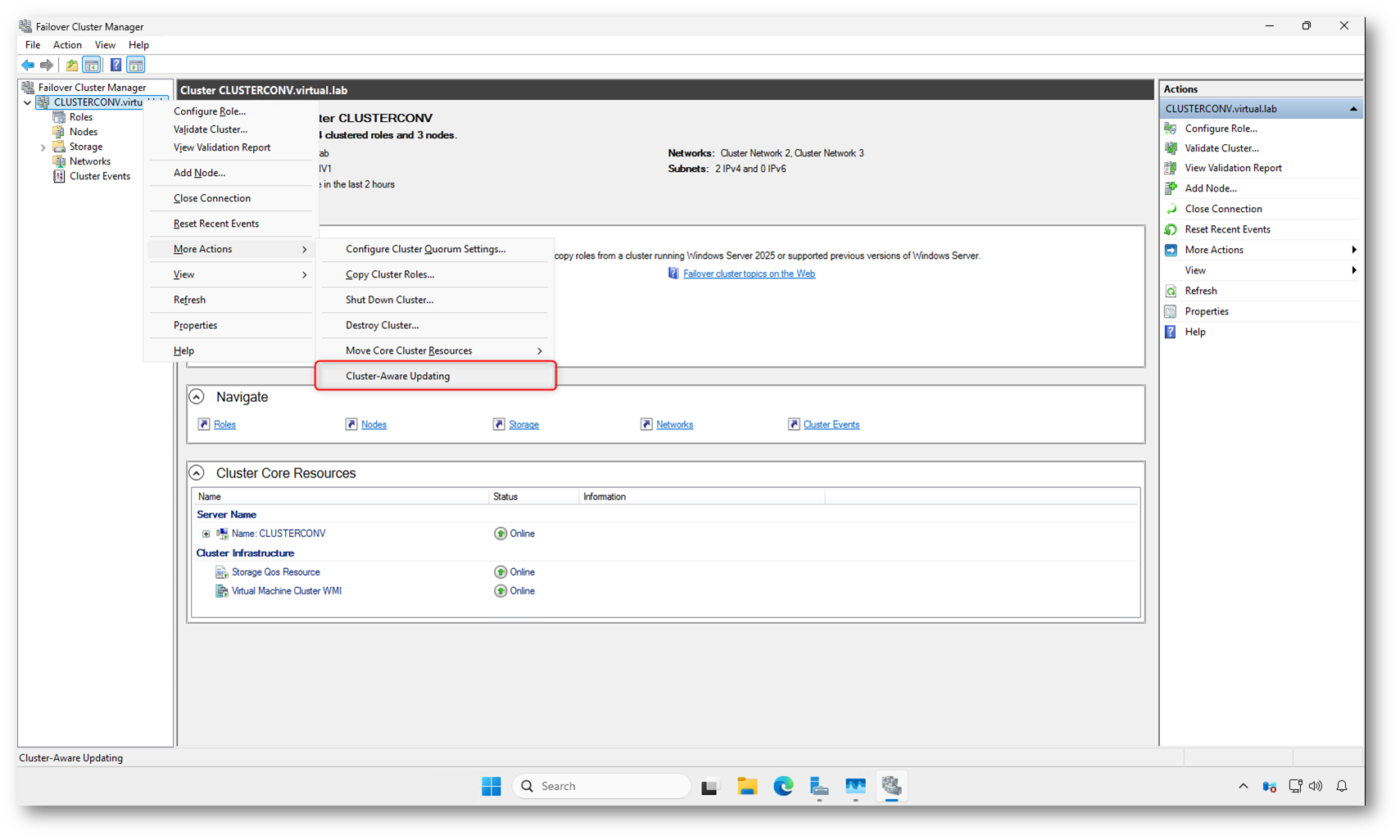Click the Validate Cluster icon in Actions pane
Viewport: 1400px width, 840px height.
(x=1171, y=148)
